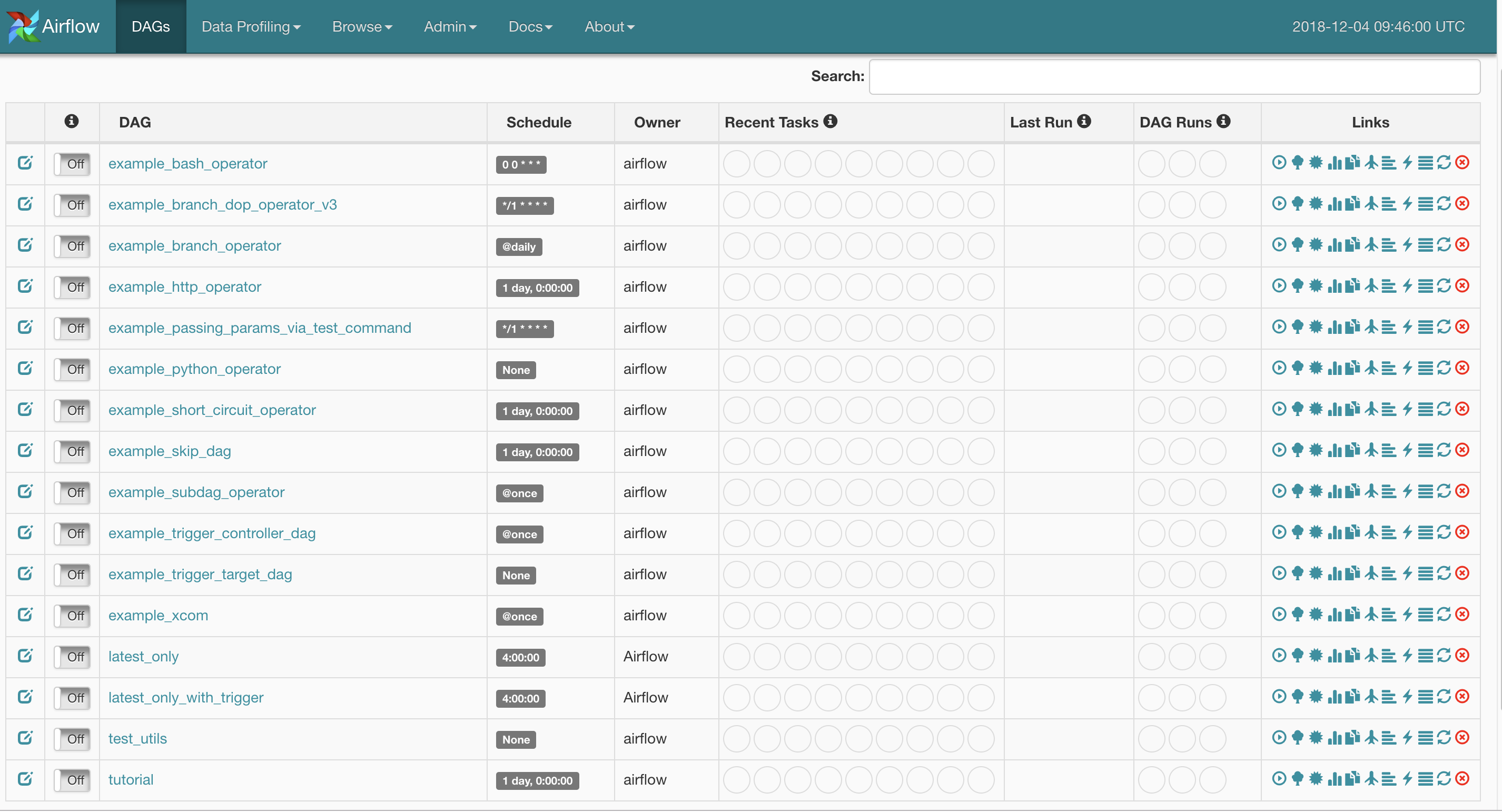1502x812 pixels.
Task: Open the About menu item
Action: point(609,27)
